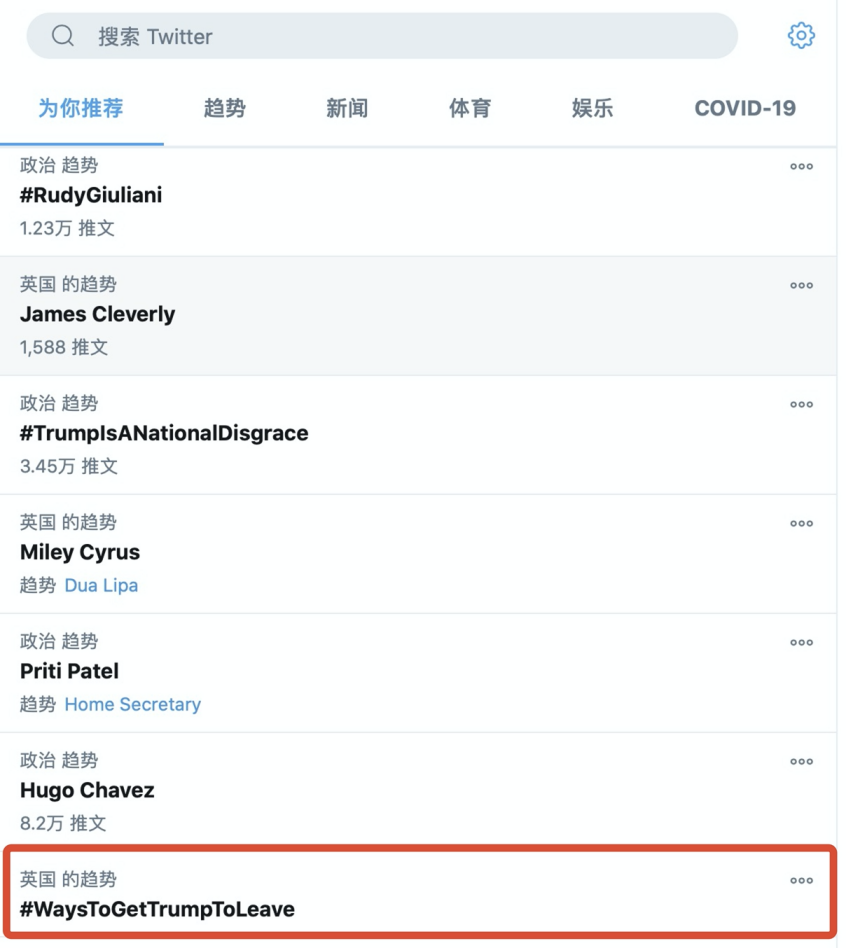Open the trends settings gear icon

pyautogui.click(x=801, y=36)
